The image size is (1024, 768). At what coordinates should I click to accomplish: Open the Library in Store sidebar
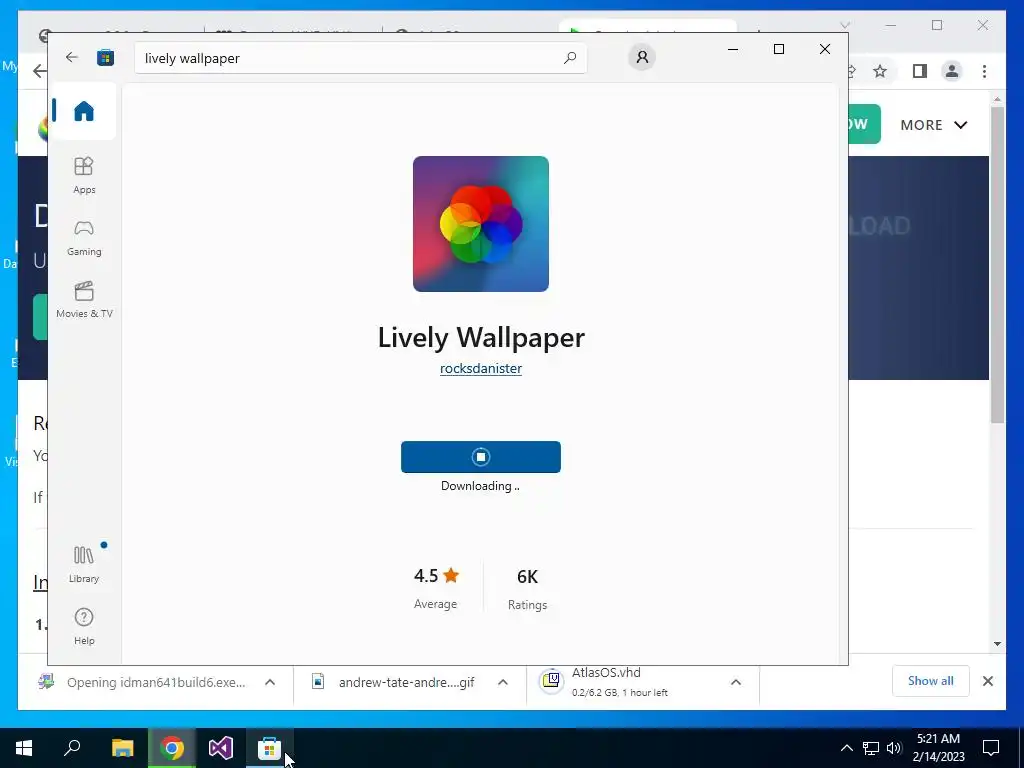pos(84,564)
